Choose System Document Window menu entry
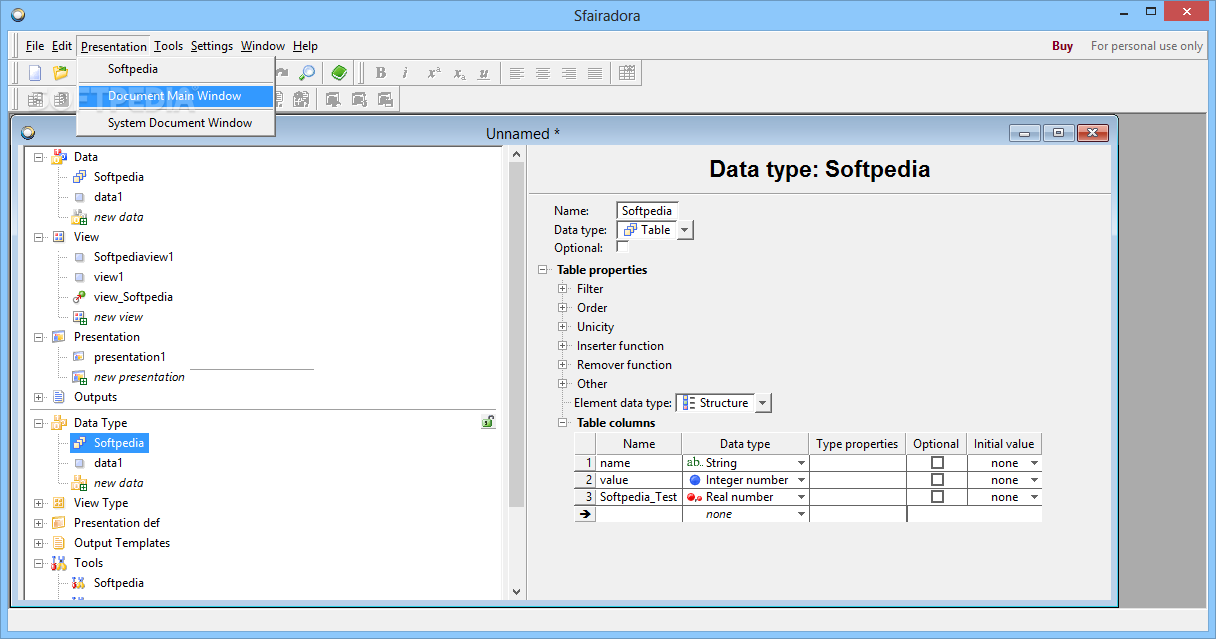1216x639 pixels. point(175,123)
